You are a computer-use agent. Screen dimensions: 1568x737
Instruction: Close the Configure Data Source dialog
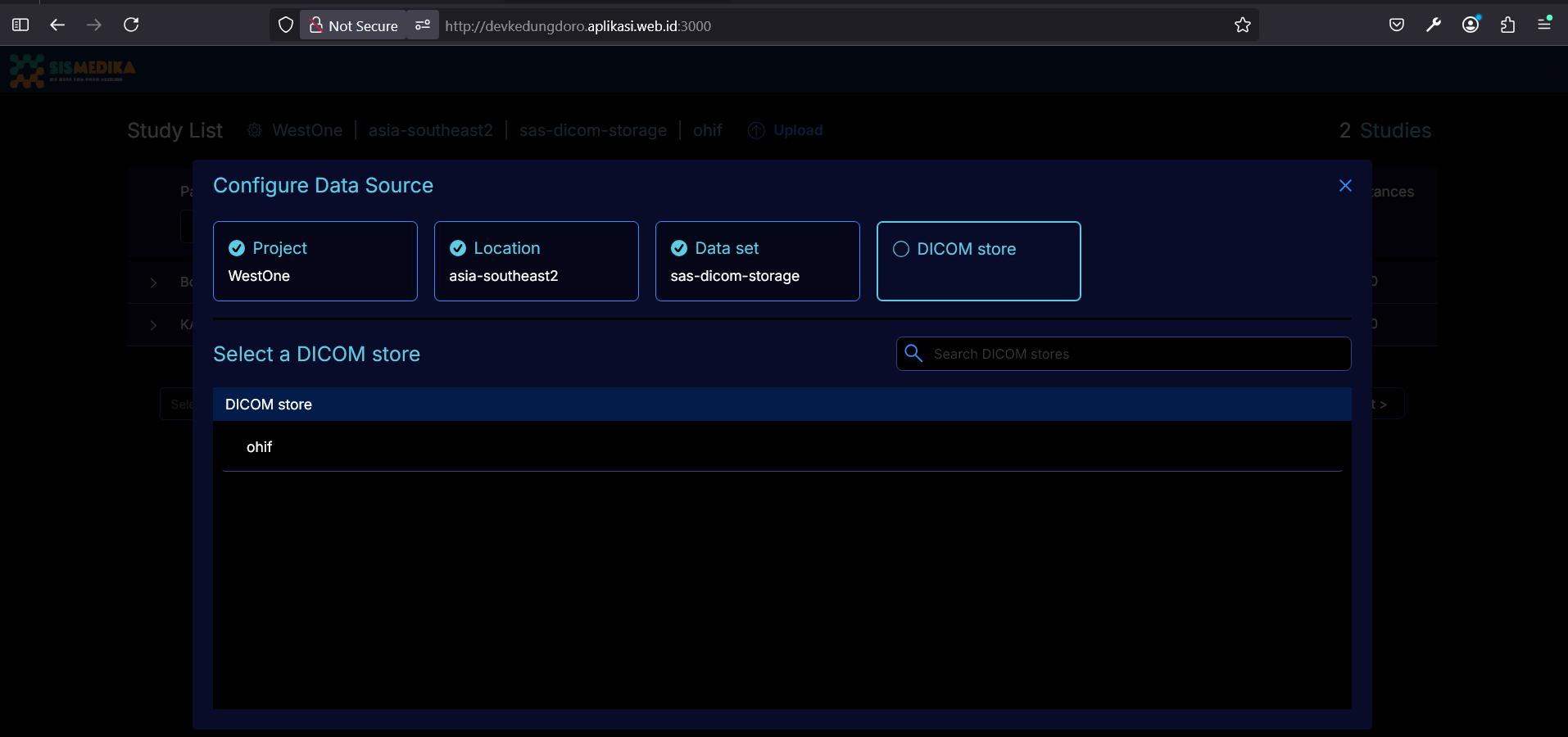1345,186
